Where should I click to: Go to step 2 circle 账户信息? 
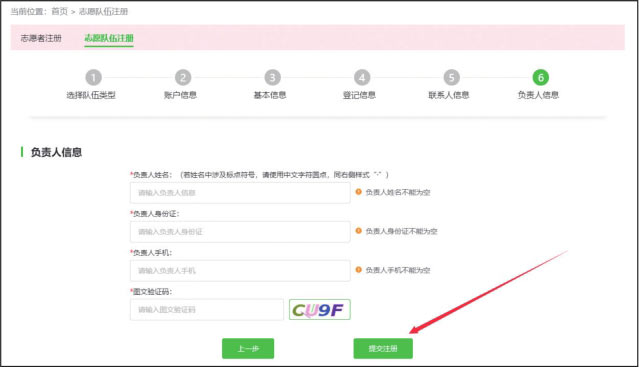183,77
